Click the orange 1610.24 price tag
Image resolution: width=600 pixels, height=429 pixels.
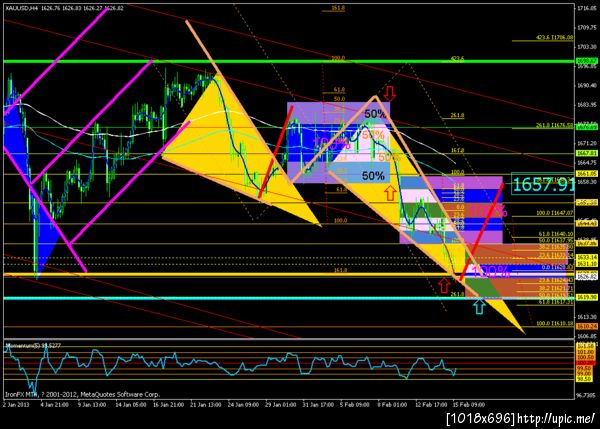587,326
